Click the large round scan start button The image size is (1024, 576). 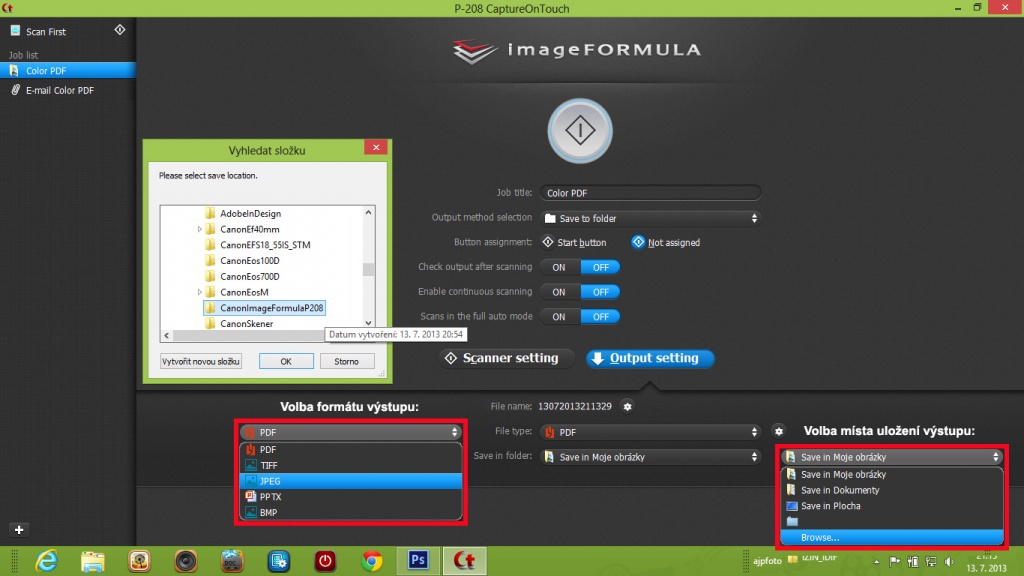(580, 131)
